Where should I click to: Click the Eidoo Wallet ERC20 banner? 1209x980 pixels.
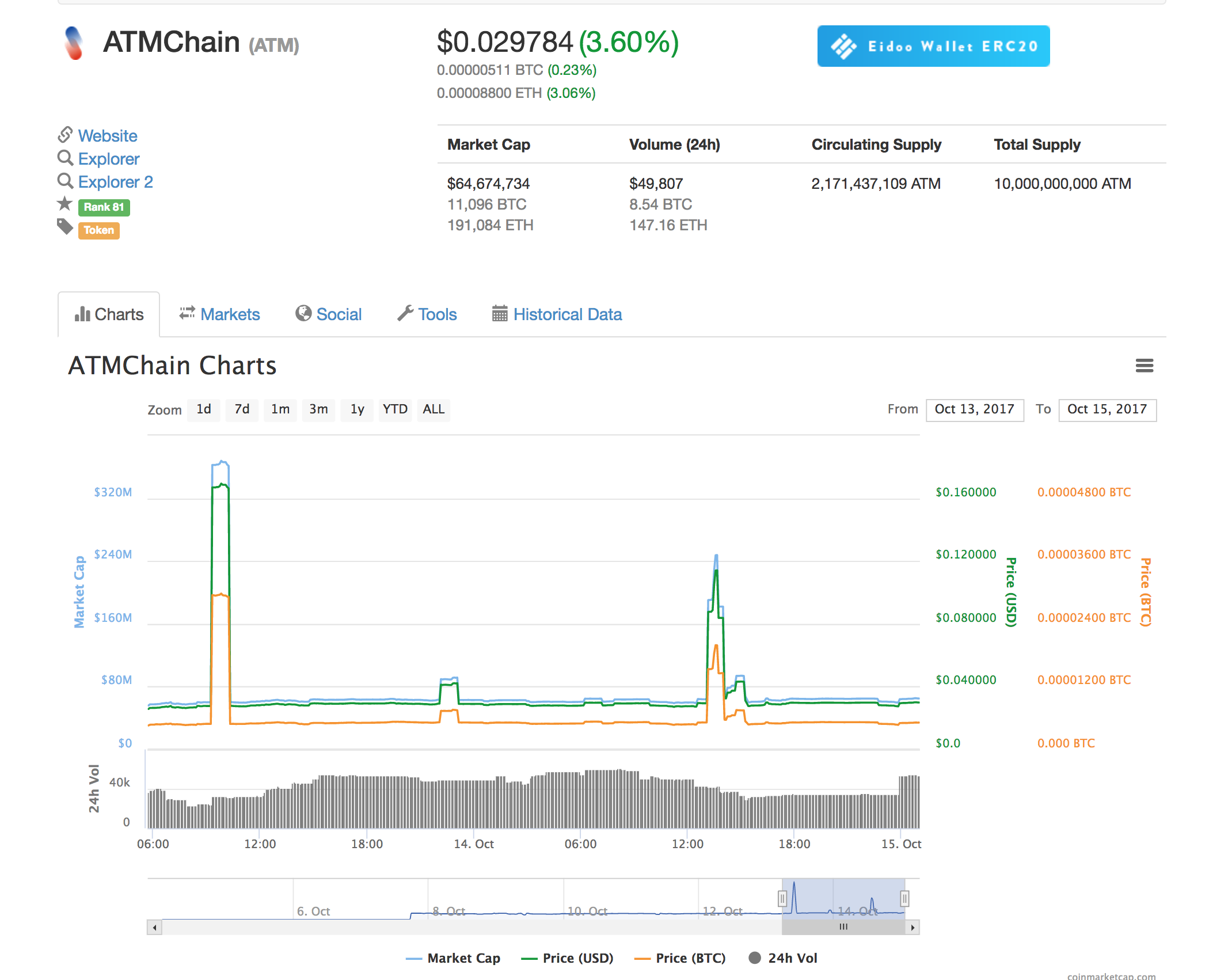tap(933, 46)
